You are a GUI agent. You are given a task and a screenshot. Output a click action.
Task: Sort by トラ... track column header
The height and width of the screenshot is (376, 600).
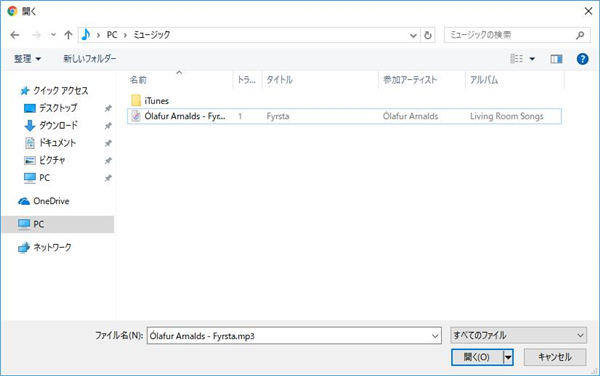247,80
